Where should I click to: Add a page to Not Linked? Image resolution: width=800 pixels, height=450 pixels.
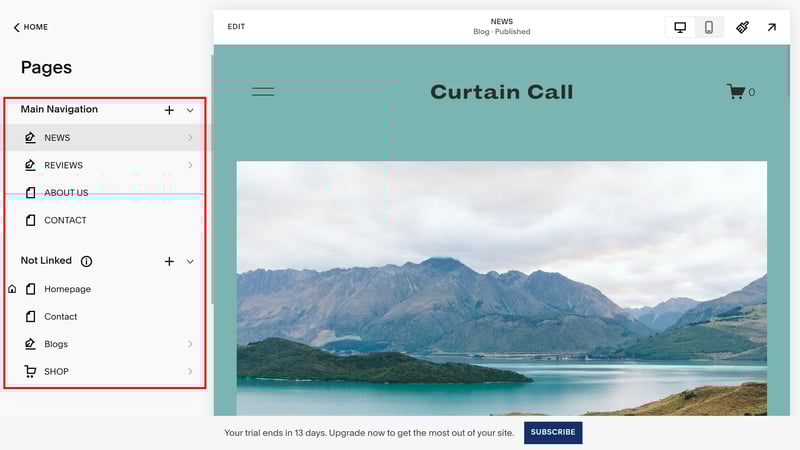click(169, 261)
